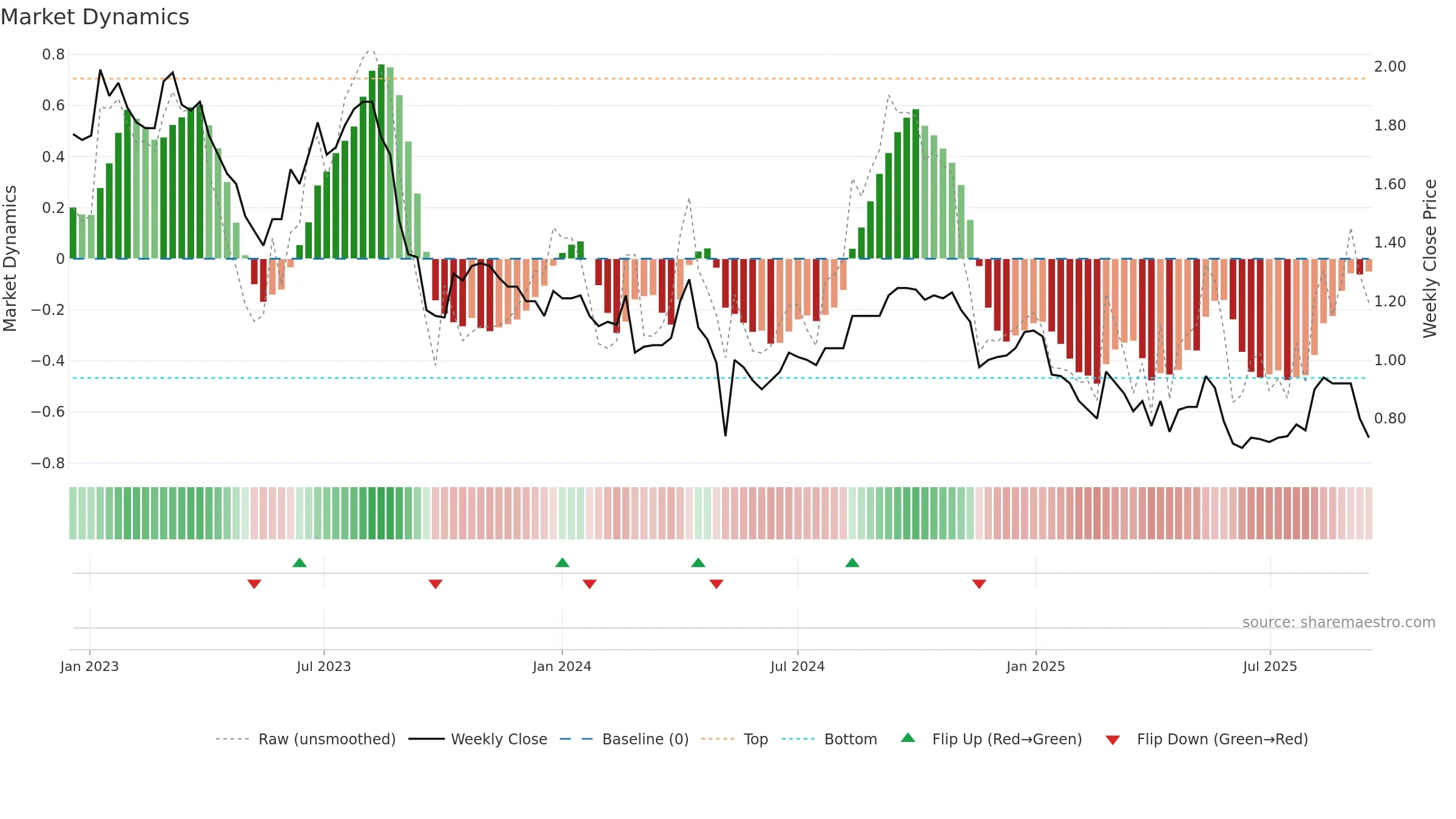Image resolution: width=1456 pixels, height=819 pixels.
Task: Click the red Flip Down triangle in legend
Action: tap(1113, 740)
